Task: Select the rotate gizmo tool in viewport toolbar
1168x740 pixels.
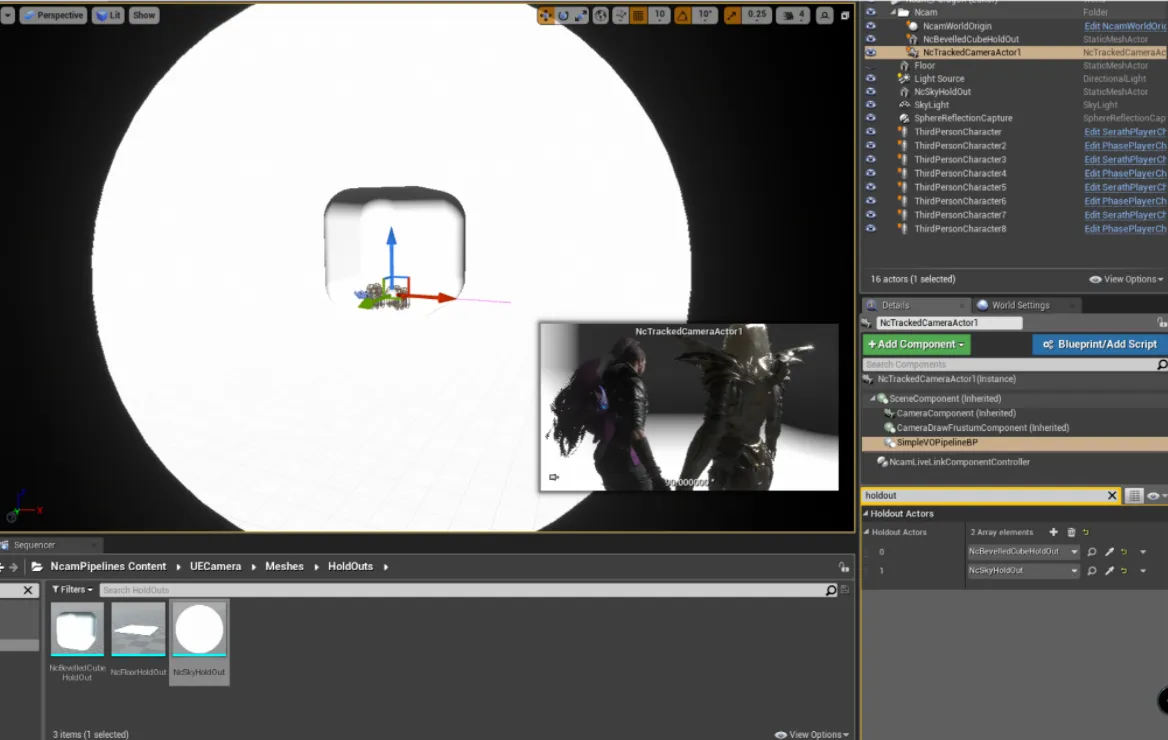Action: 564,15
